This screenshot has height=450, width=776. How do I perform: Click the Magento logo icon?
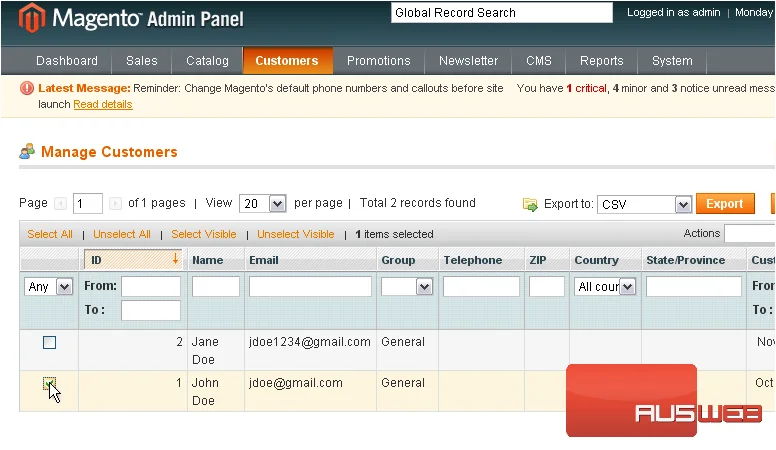coord(32,18)
